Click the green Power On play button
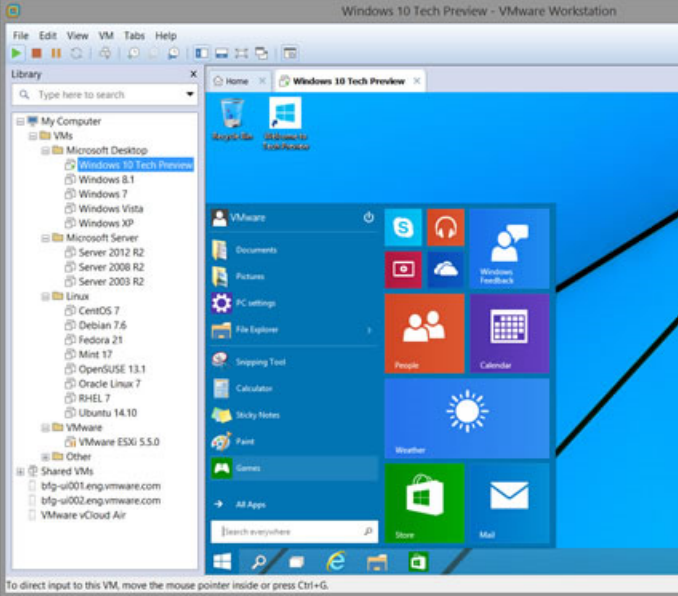 click(x=16, y=53)
